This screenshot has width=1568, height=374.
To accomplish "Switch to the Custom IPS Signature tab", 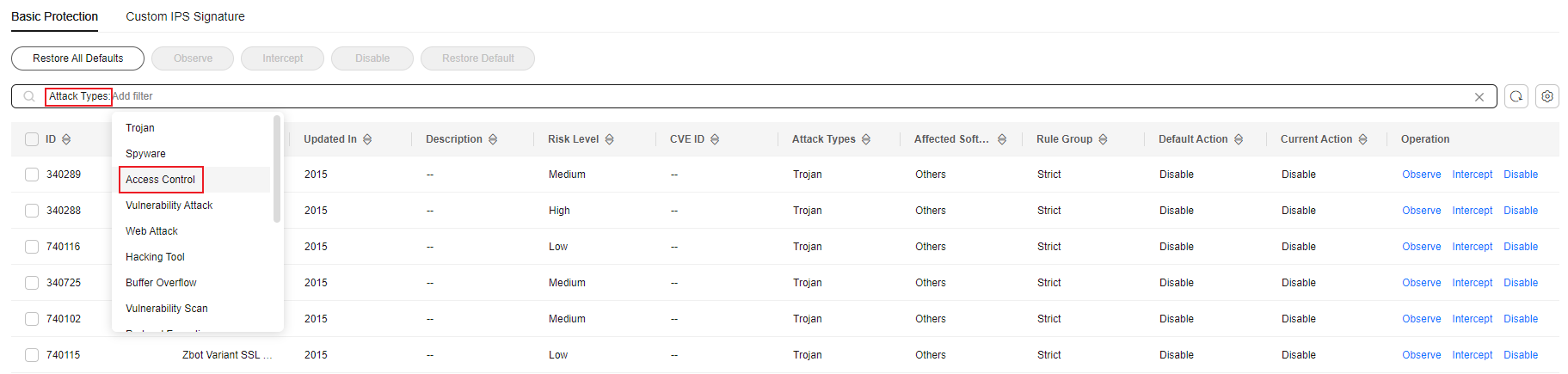I will click(x=185, y=16).
